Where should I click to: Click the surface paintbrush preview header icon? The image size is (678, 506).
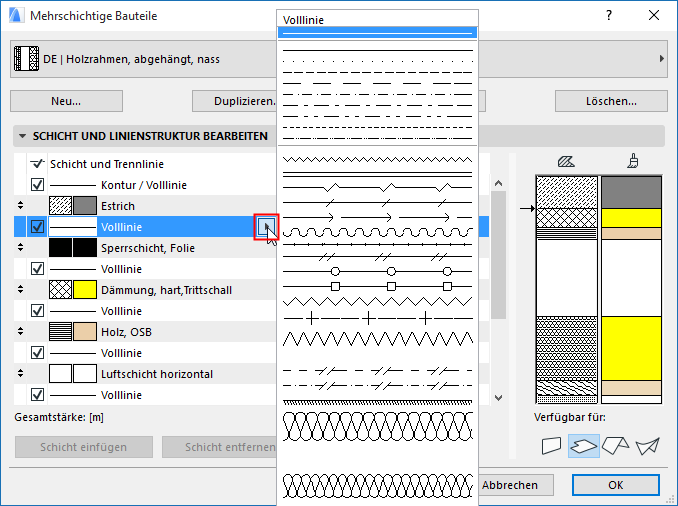[633, 161]
